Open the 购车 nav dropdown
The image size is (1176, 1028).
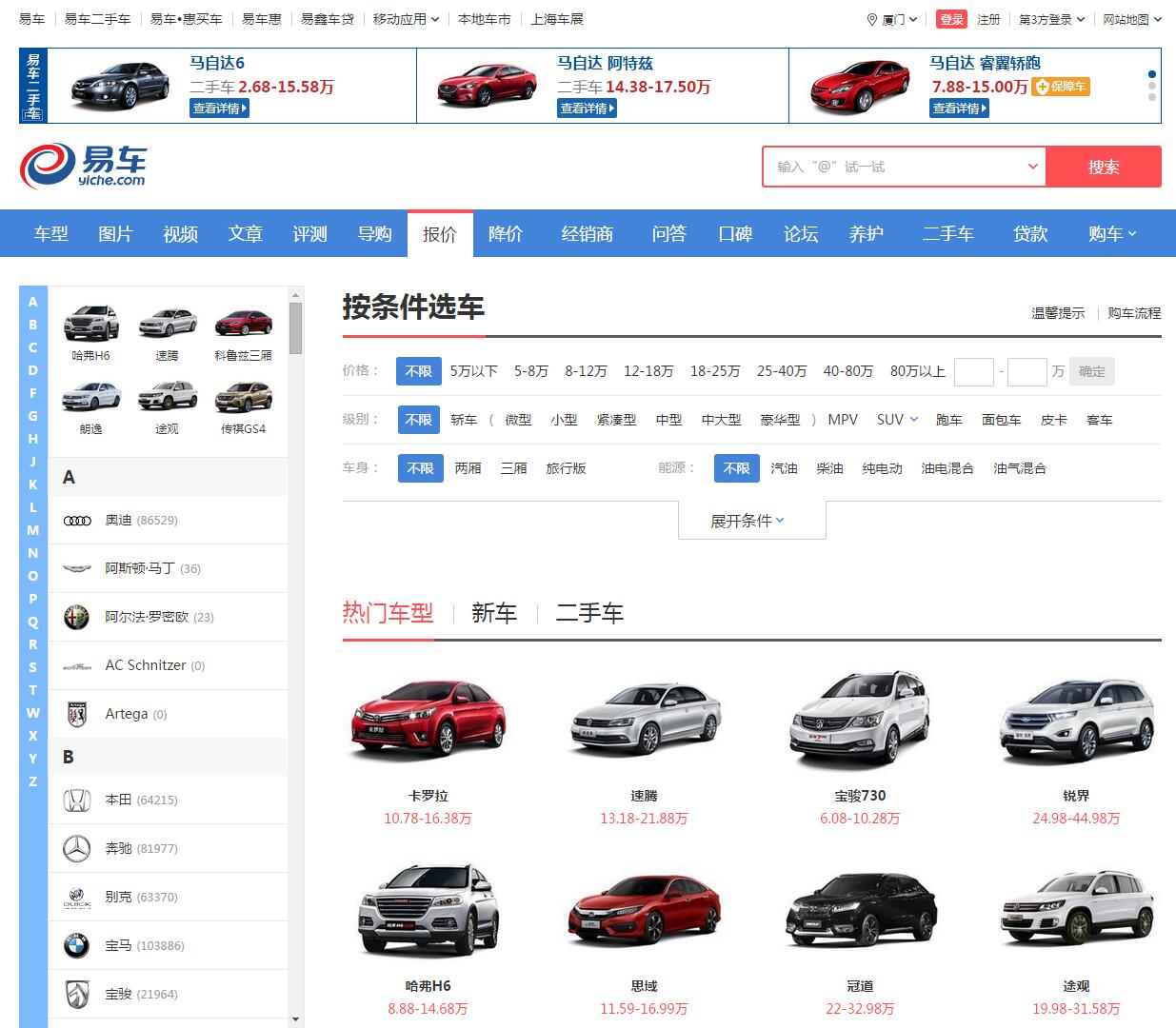tap(1112, 233)
